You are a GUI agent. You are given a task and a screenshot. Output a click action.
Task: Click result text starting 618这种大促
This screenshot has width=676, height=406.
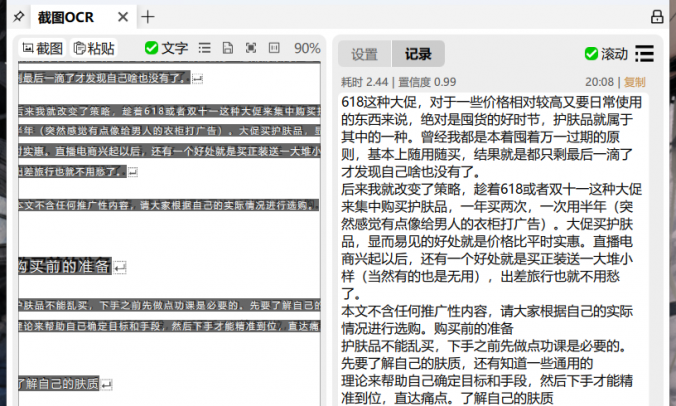491,102
